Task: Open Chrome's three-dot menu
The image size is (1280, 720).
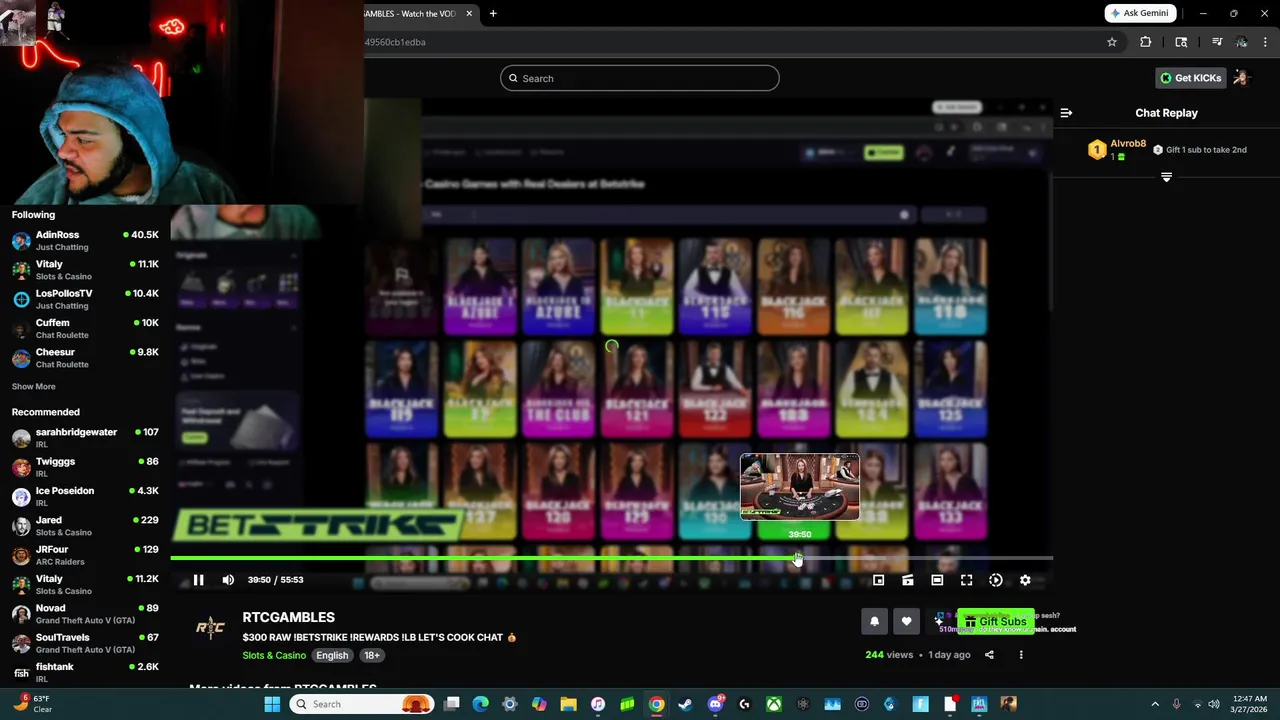Action: click(x=1266, y=42)
